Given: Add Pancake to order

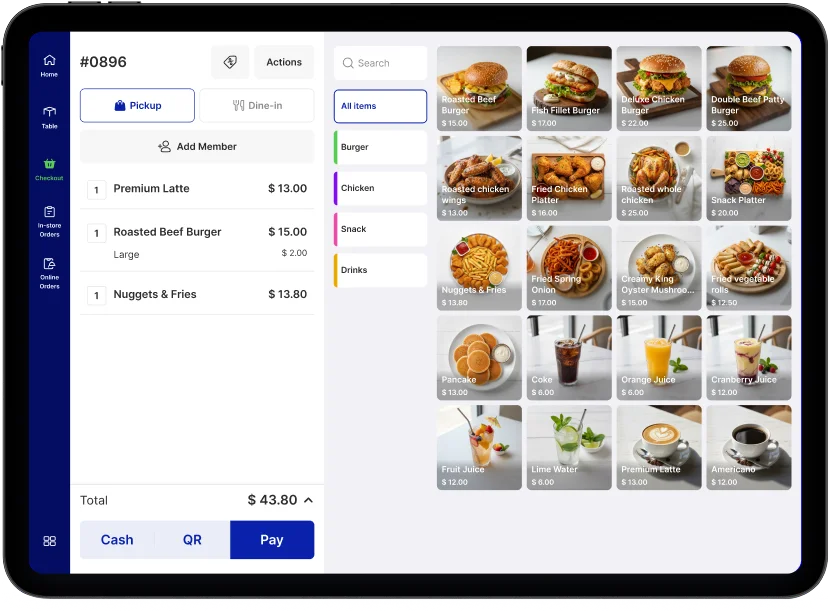Looking at the screenshot, I should [x=479, y=358].
